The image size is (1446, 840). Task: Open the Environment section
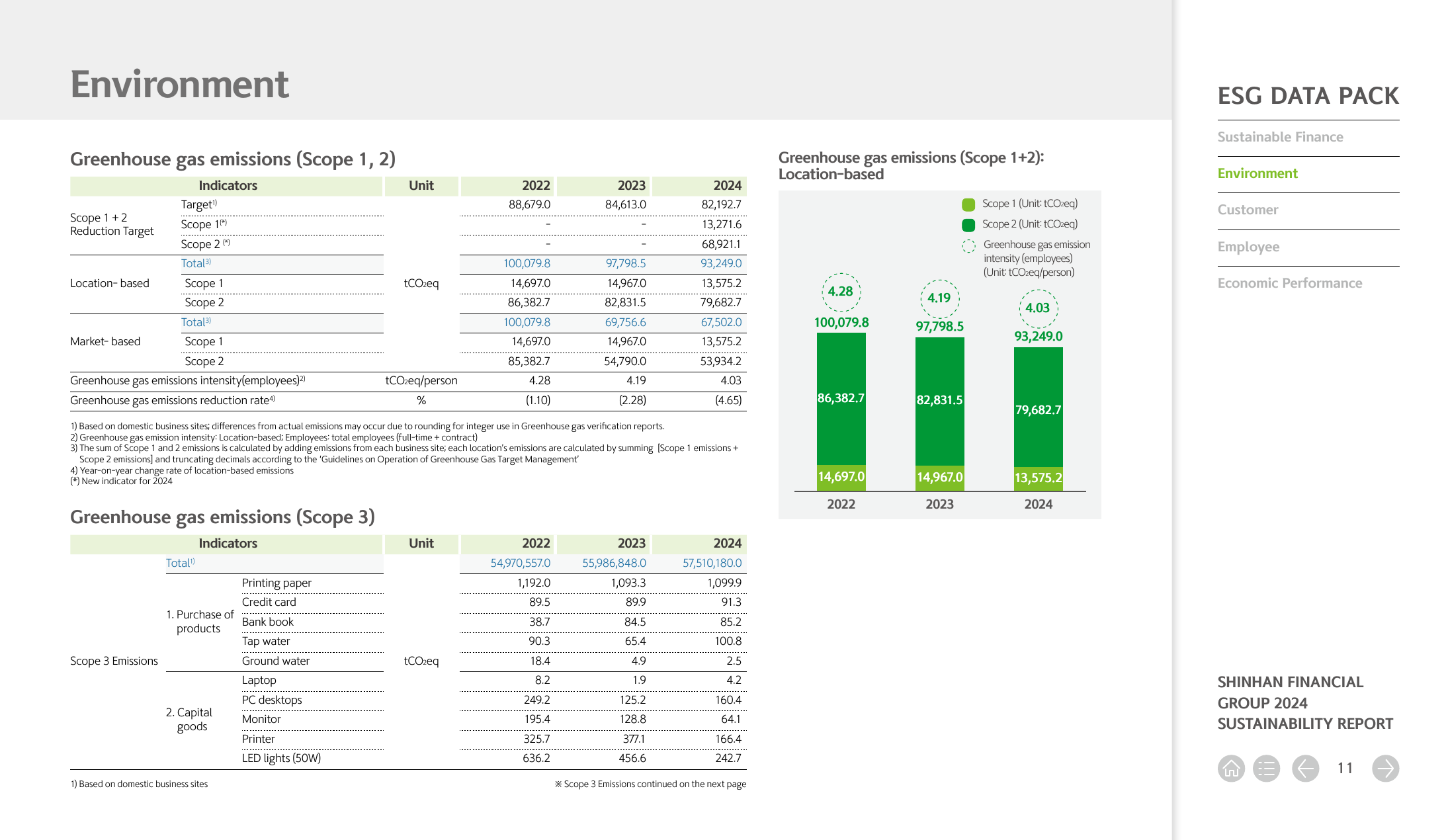pyautogui.click(x=1257, y=173)
